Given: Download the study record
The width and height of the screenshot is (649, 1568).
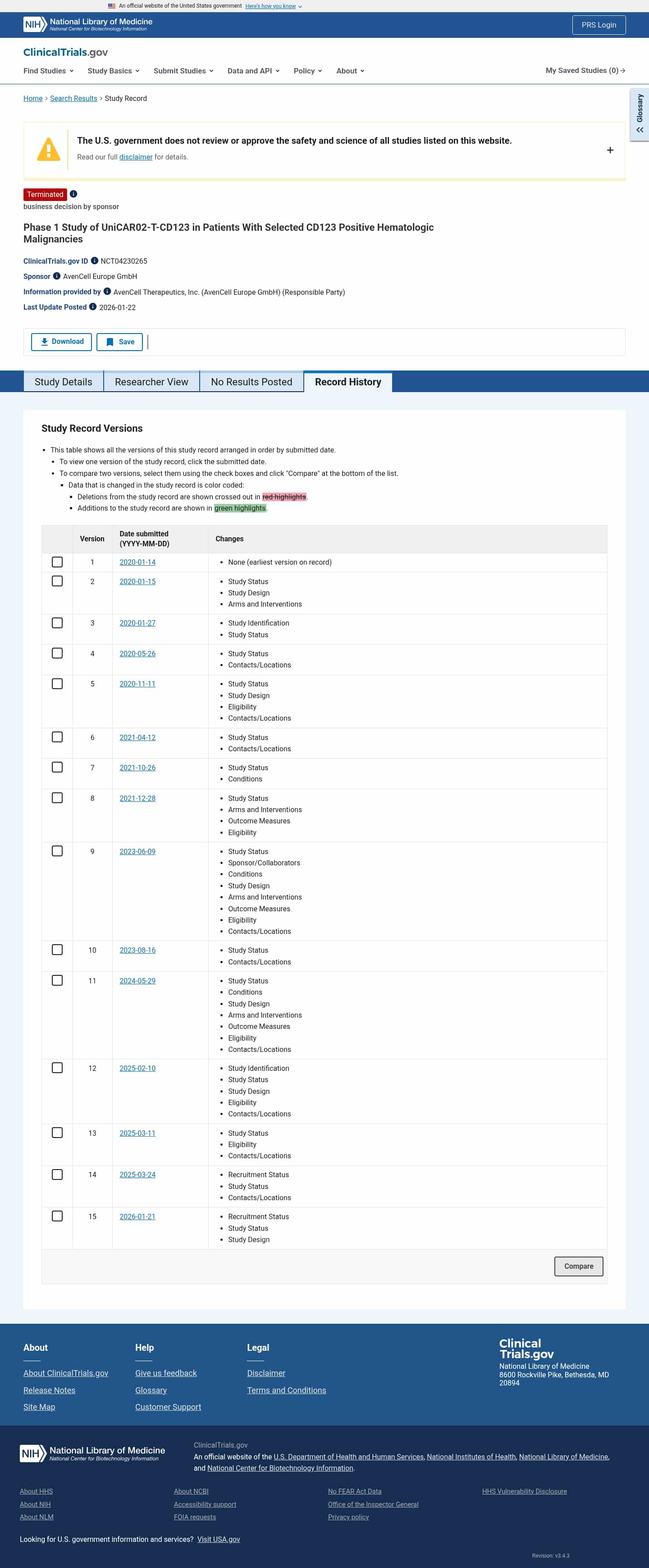Looking at the screenshot, I should (x=61, y=342).
